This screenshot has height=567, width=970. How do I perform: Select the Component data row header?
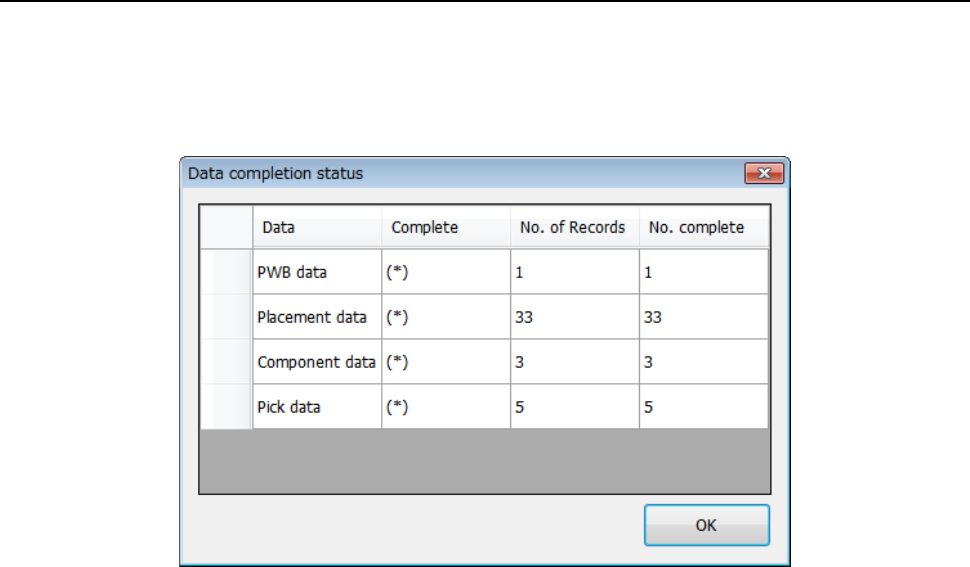[227, 362]
